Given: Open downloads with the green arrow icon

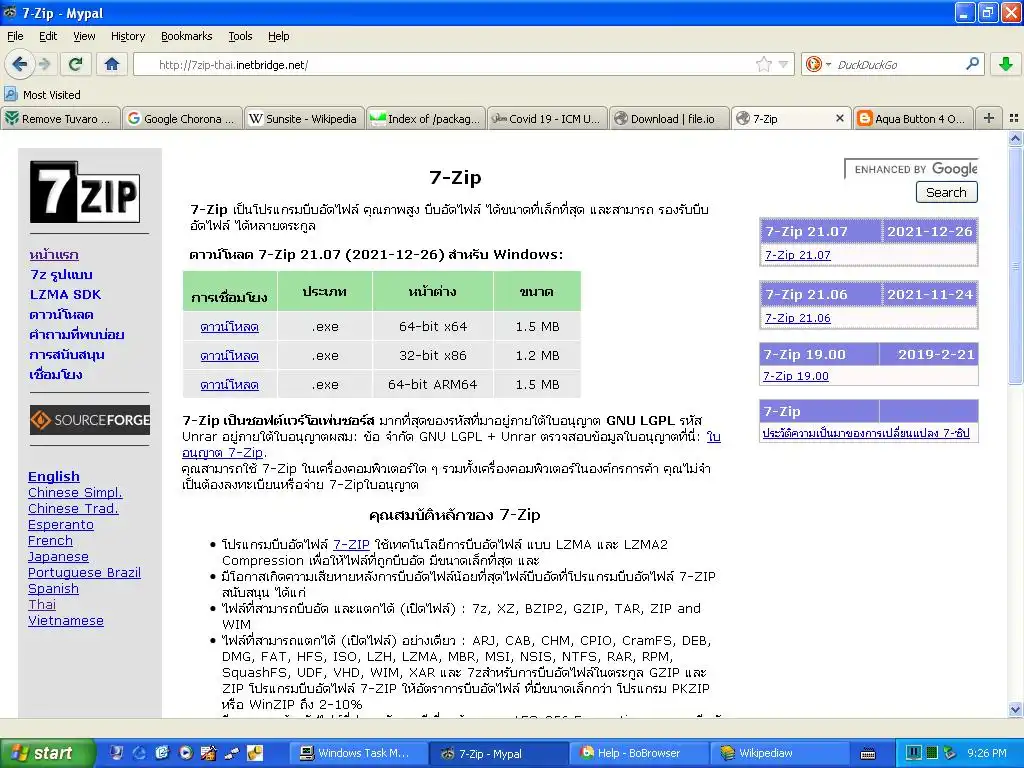Looking at the screenshot, I should coord(1006,64).
